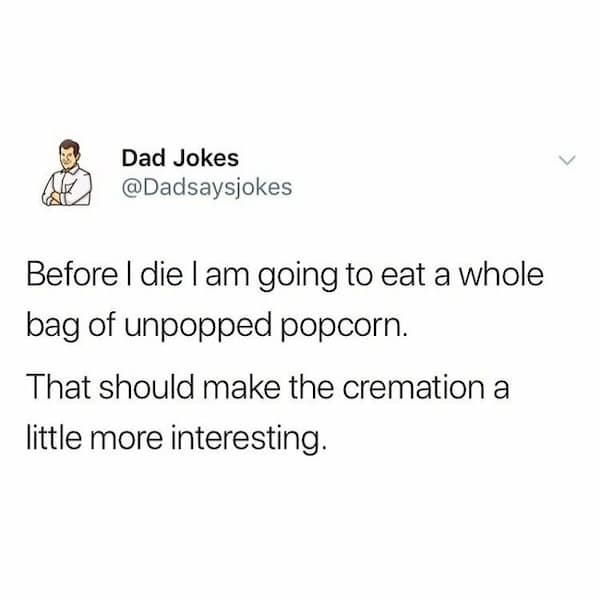Click the word 'Before' starting the tweet
The width and height of the screenshot is (600, 600).
(72, 276)
